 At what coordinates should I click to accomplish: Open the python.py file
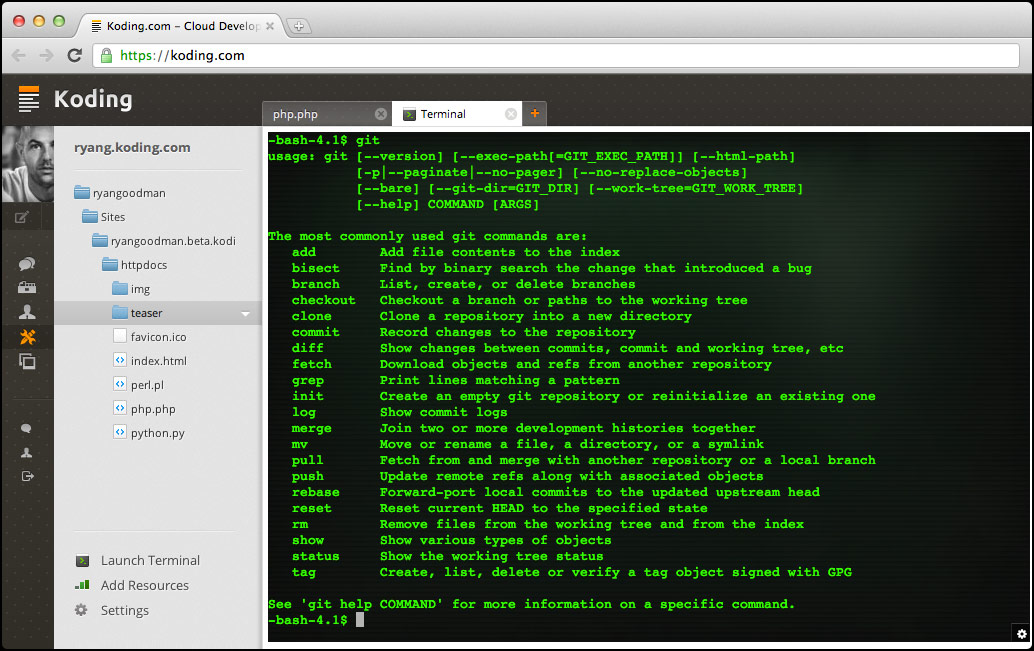coord(149,433)
